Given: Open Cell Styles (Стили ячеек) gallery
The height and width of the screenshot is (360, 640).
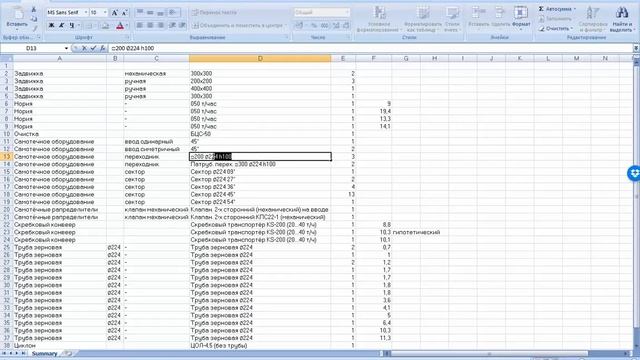Looking at the screenshot, I should (452, 19).
